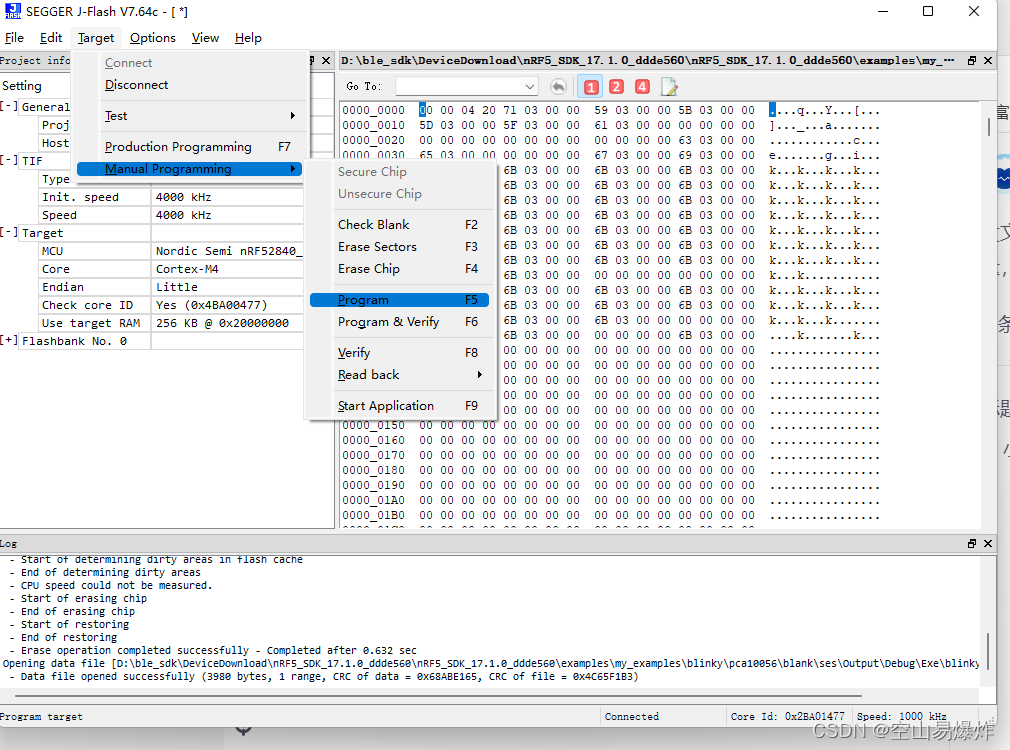
Task: Open the File menu
Action: (x=14, y=38)
